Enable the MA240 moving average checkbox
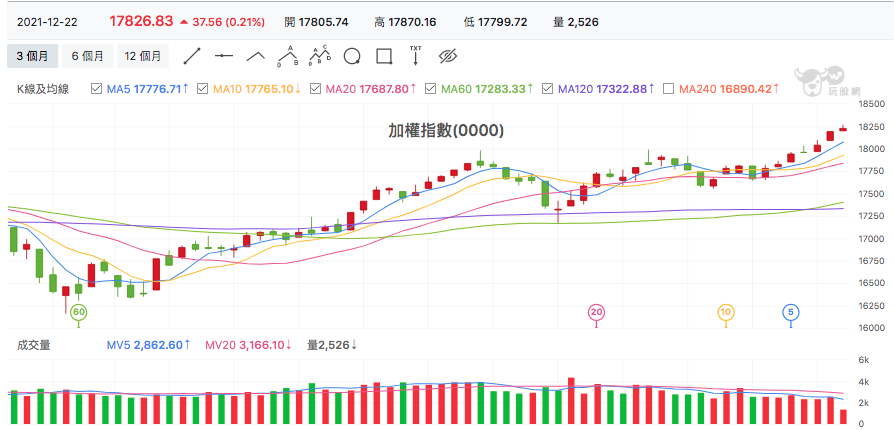This screenshot has width=894, height=430. point(669,89)
